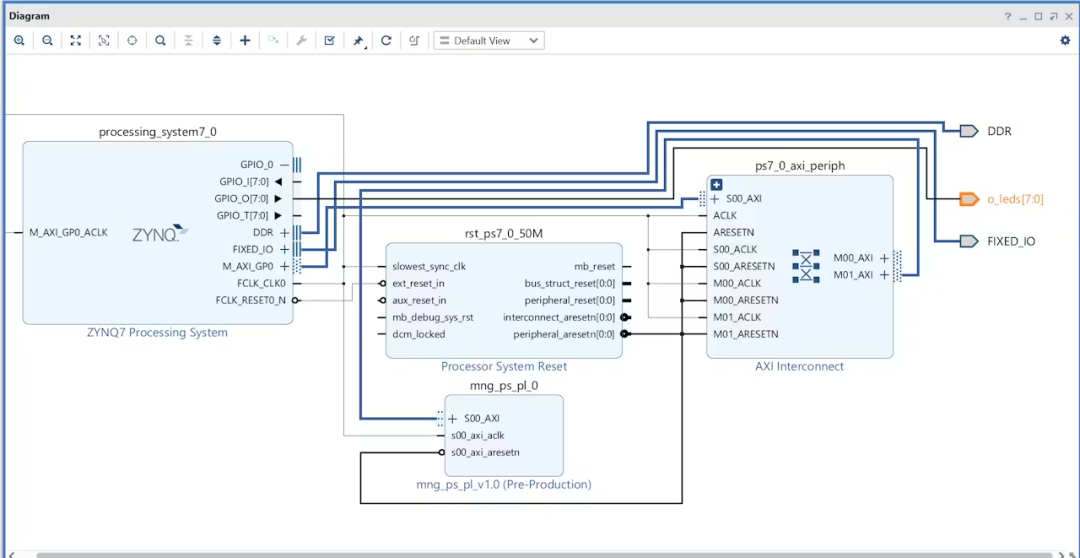Click the ZYNQ7 Processing System label
This screenshot has width=1080, height=558.
tap(157, 333)
